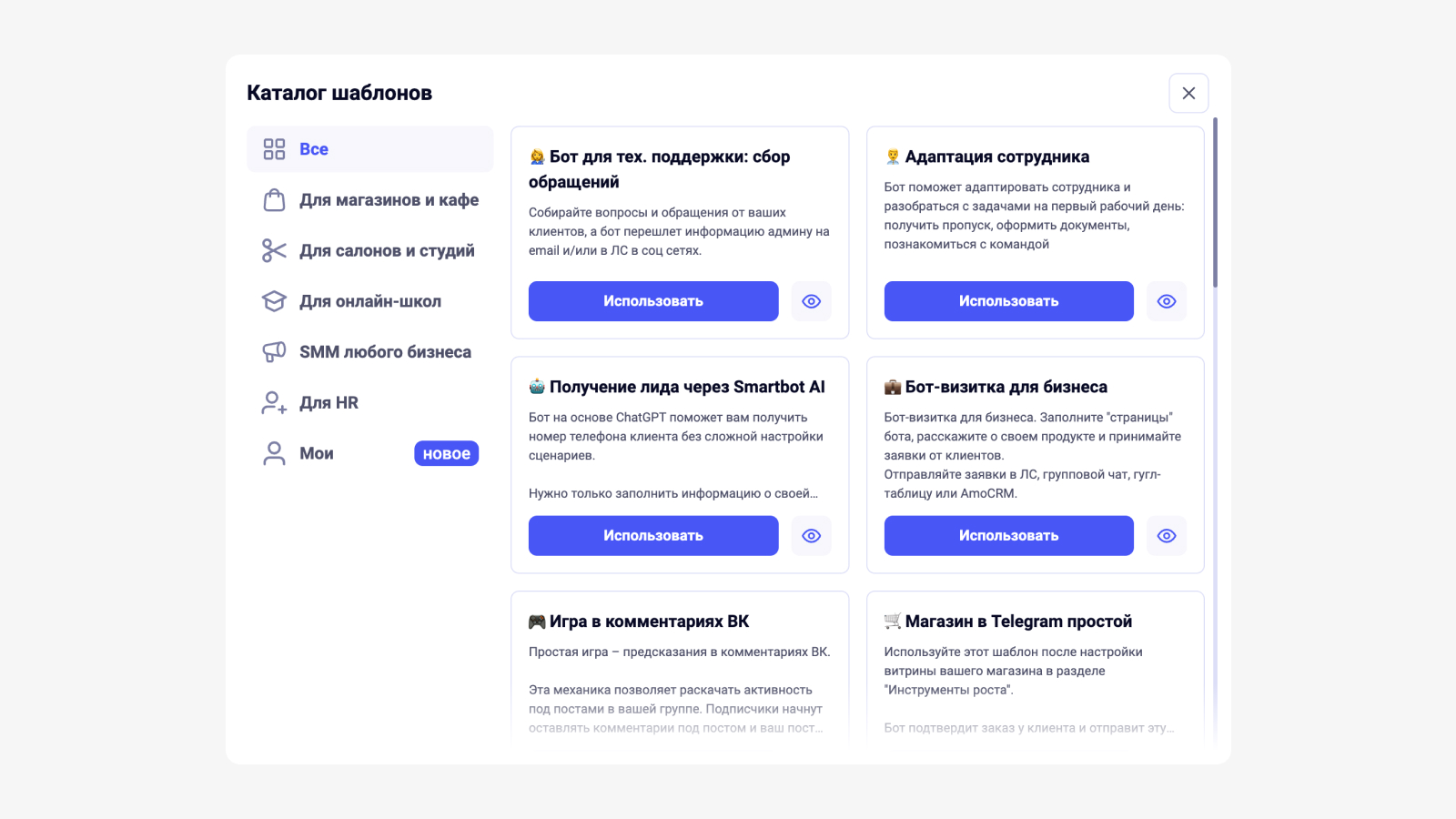
Task: Close the template catalog dialog
Action: (x=1188, y=93)
